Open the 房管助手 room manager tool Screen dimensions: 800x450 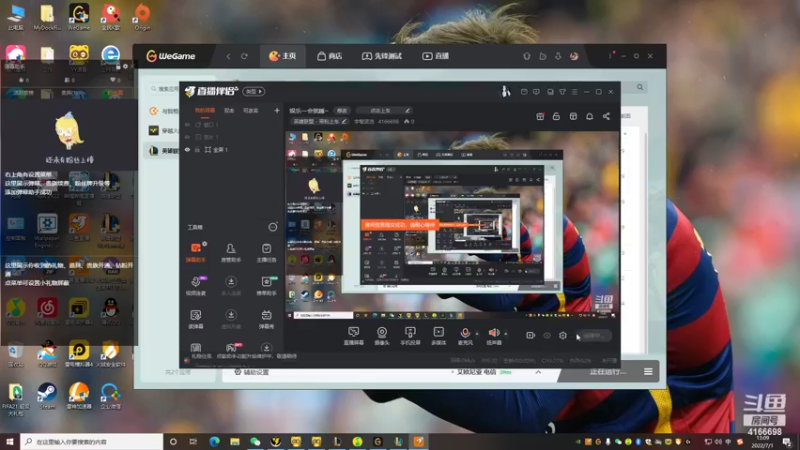click(x=231, y=252)
